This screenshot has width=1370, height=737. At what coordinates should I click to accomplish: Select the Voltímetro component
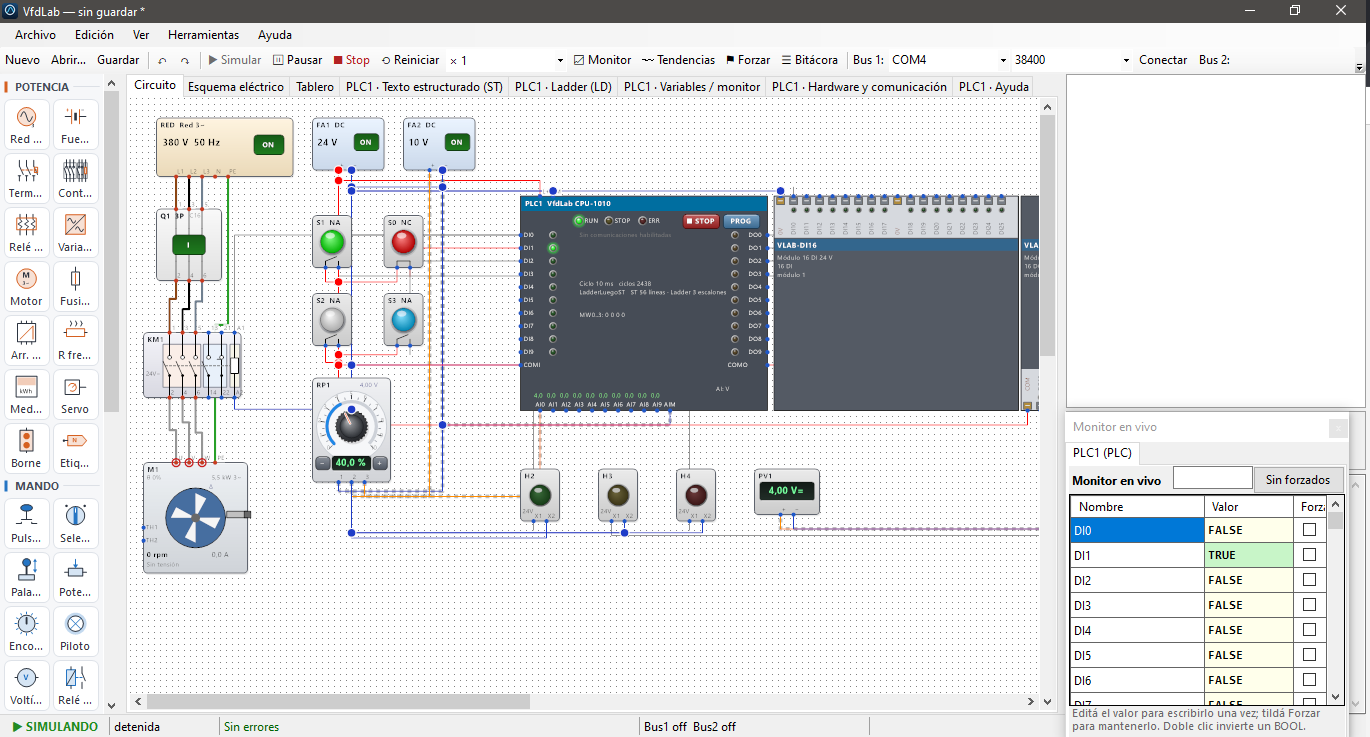pos(26,685)
